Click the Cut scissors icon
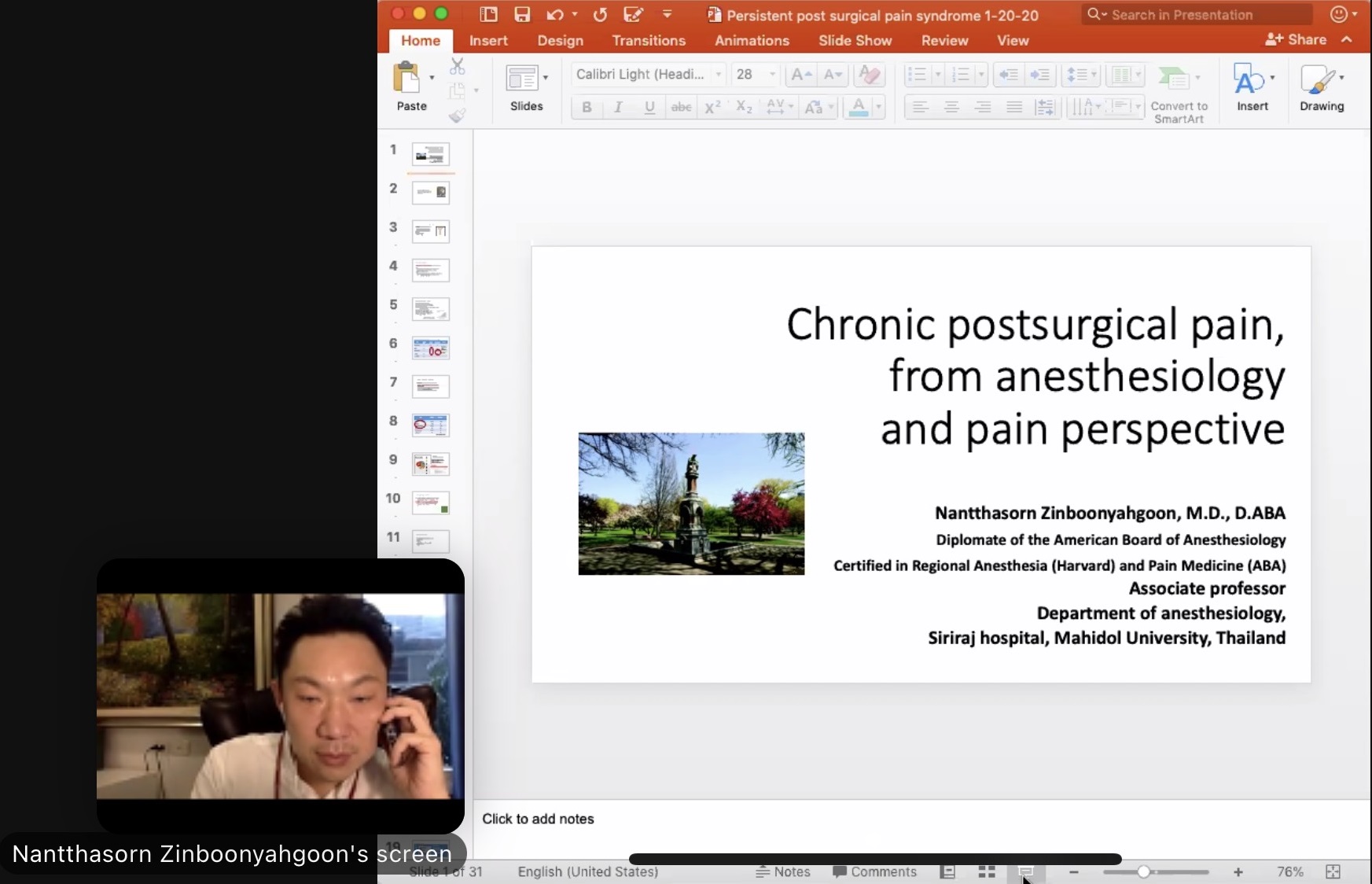Screen dimensions: 1372x884 (x=457, y=67)
